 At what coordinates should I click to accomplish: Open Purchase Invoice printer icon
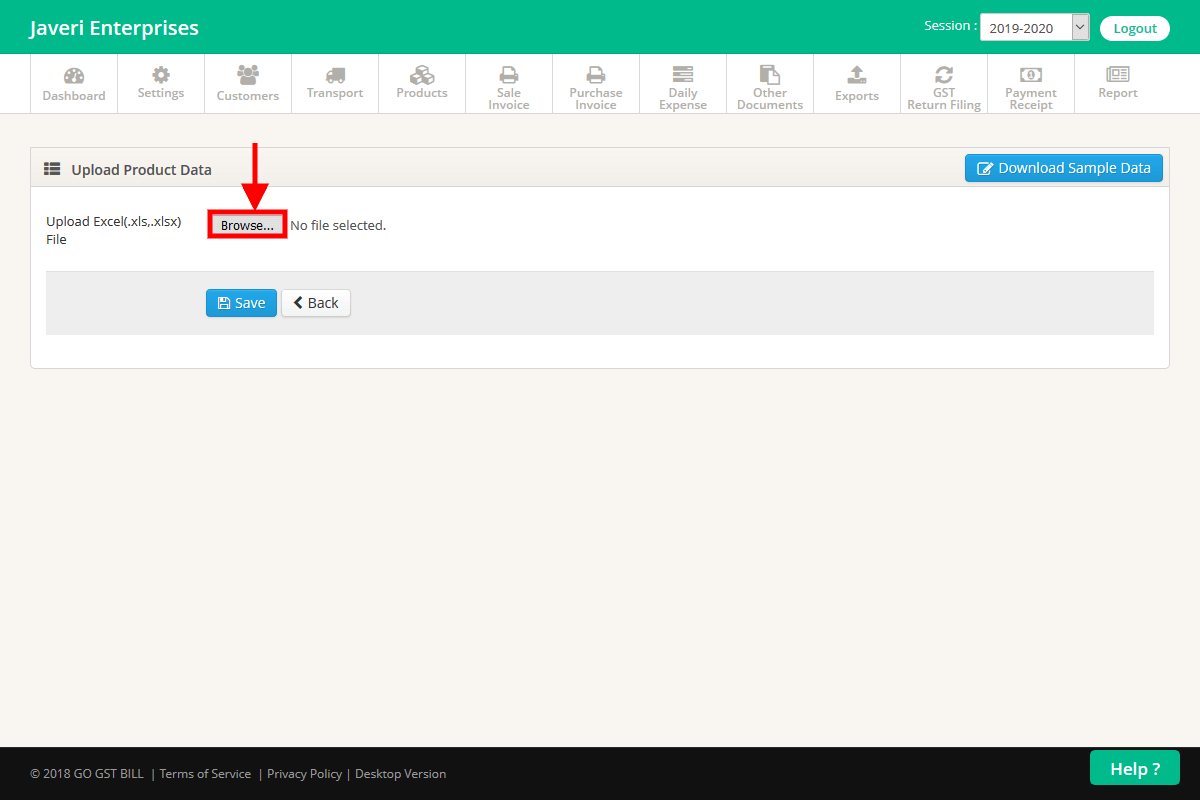[596, 75]
